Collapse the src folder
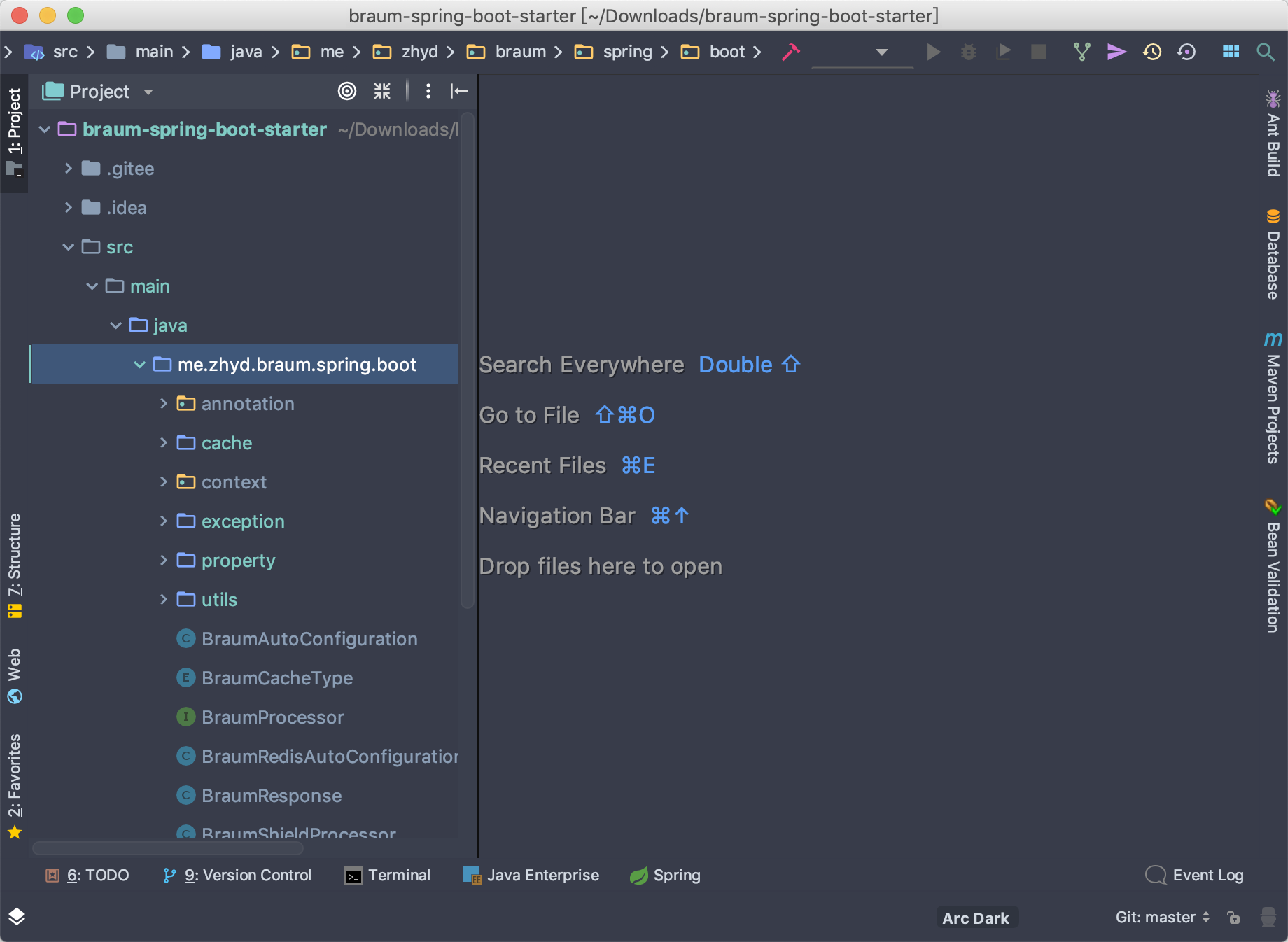The width and height of the screenshot is (1288, 942). [x=69, y=247]
